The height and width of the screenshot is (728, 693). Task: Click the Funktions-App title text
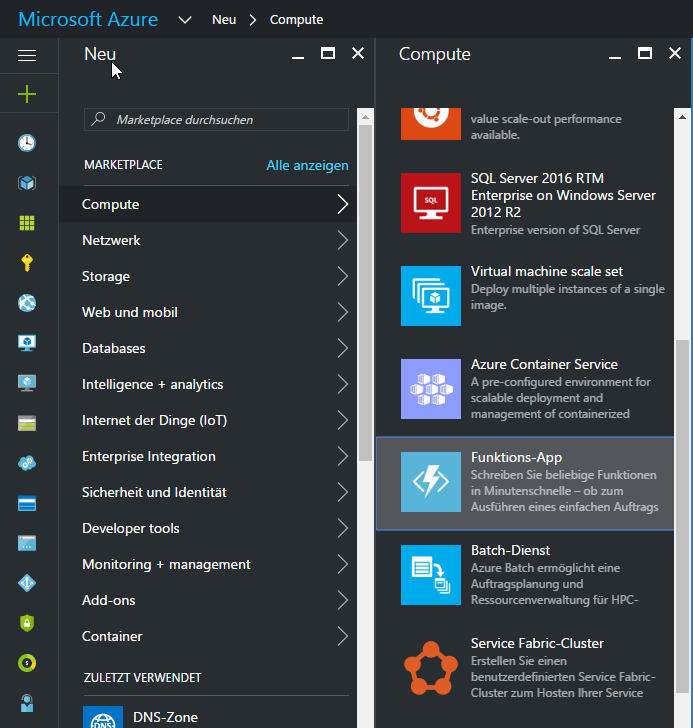click(x=516, y=457)
